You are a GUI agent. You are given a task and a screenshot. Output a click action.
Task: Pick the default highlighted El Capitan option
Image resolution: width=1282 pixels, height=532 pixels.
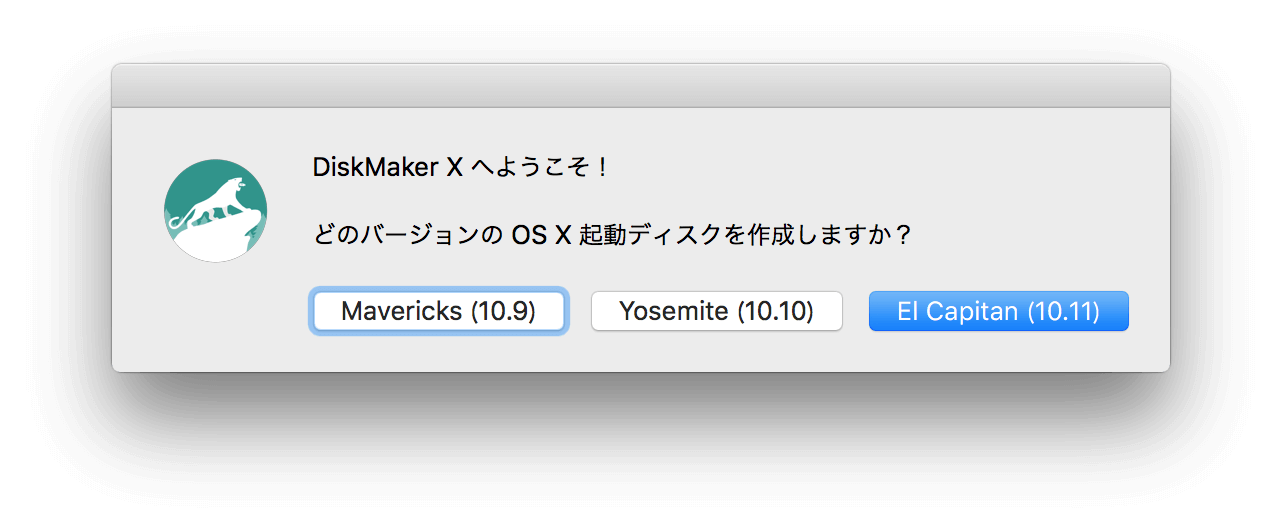click(999, 311)
